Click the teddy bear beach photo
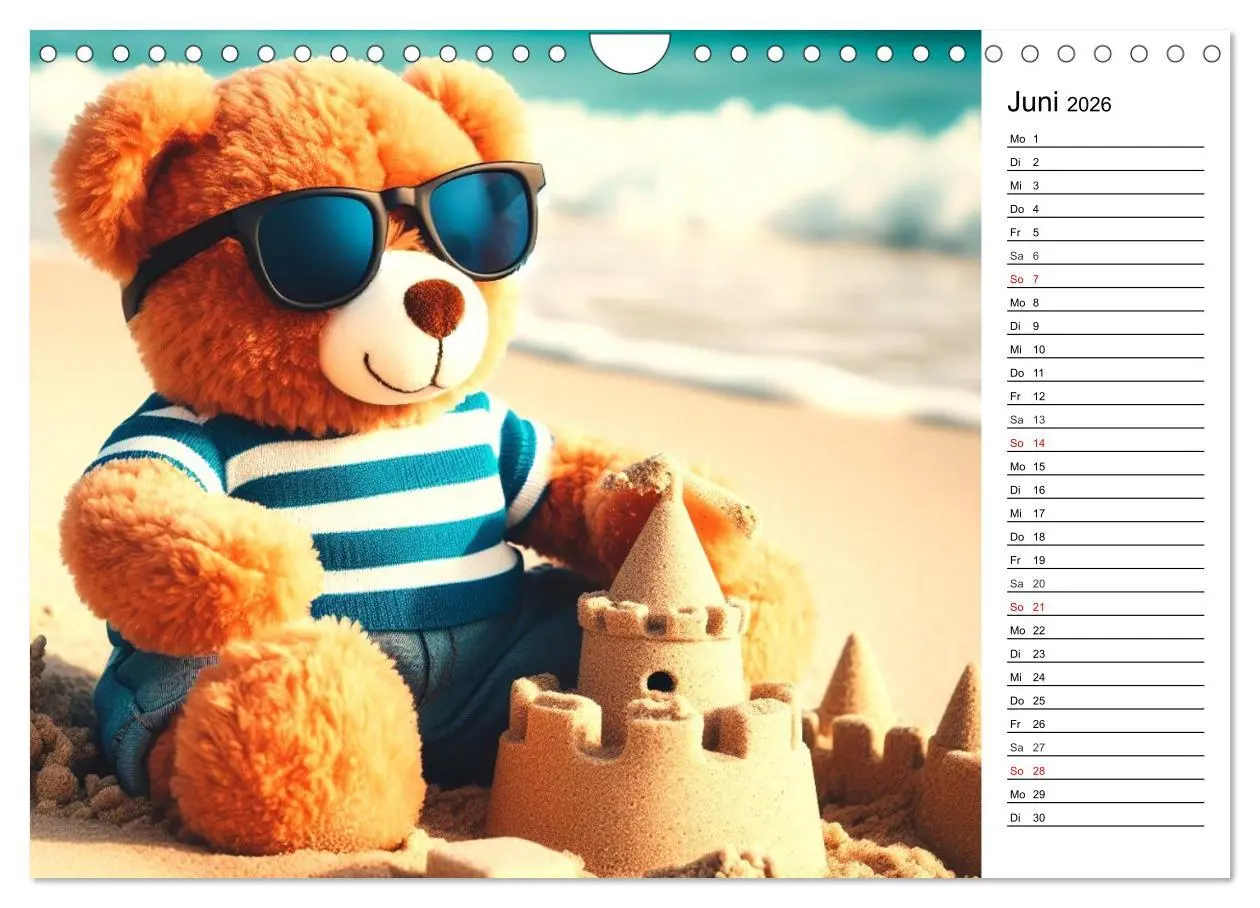Screen dimensions: 1260x908 pos(505,454)
